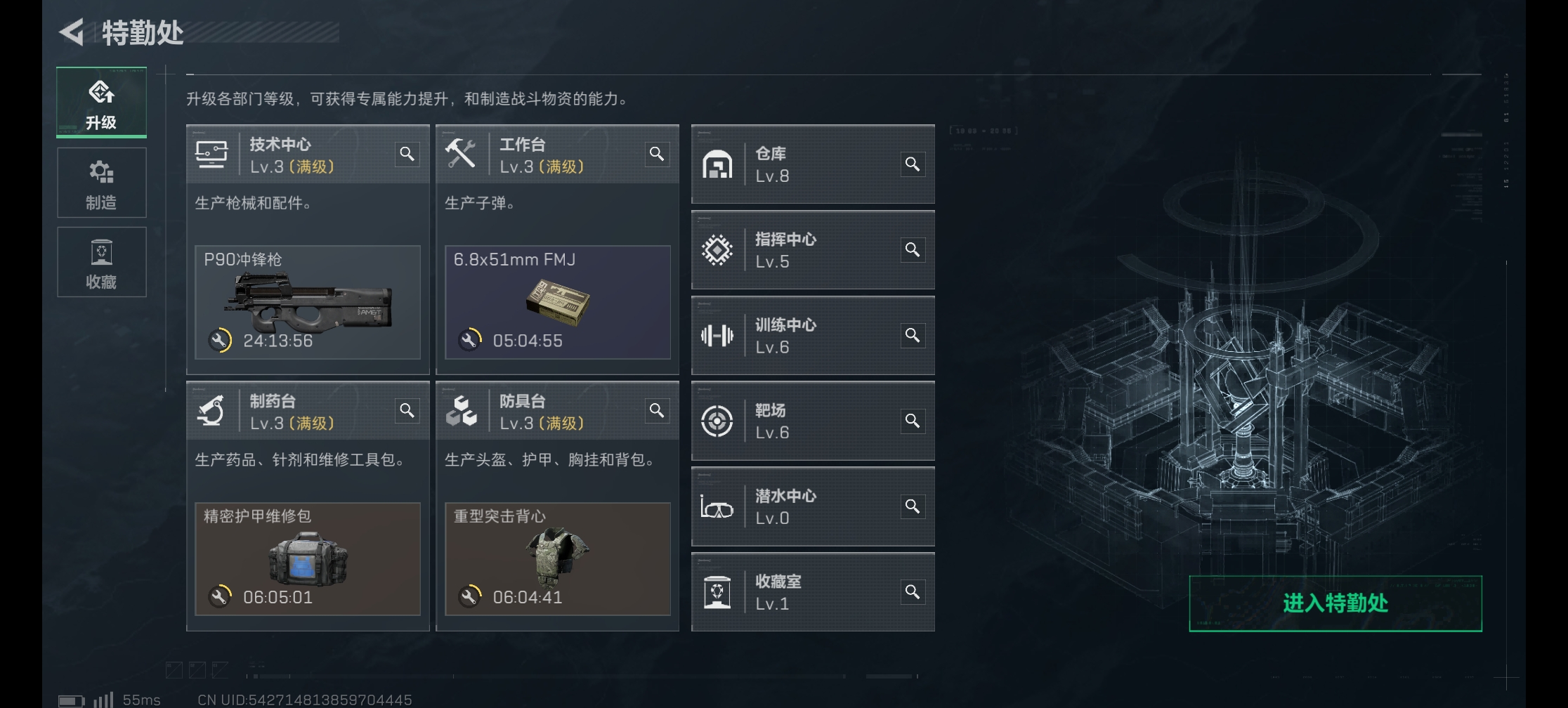Go back using the arrow beside 特勤处
This screenshot has height=708, width=1568.
[72, 32]
